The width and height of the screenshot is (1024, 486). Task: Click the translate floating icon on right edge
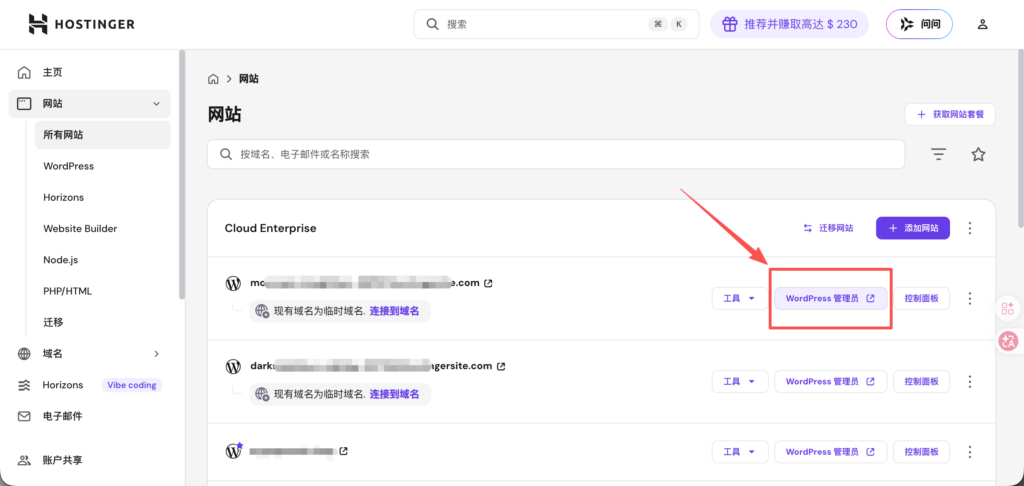[x=1008, y=340]
